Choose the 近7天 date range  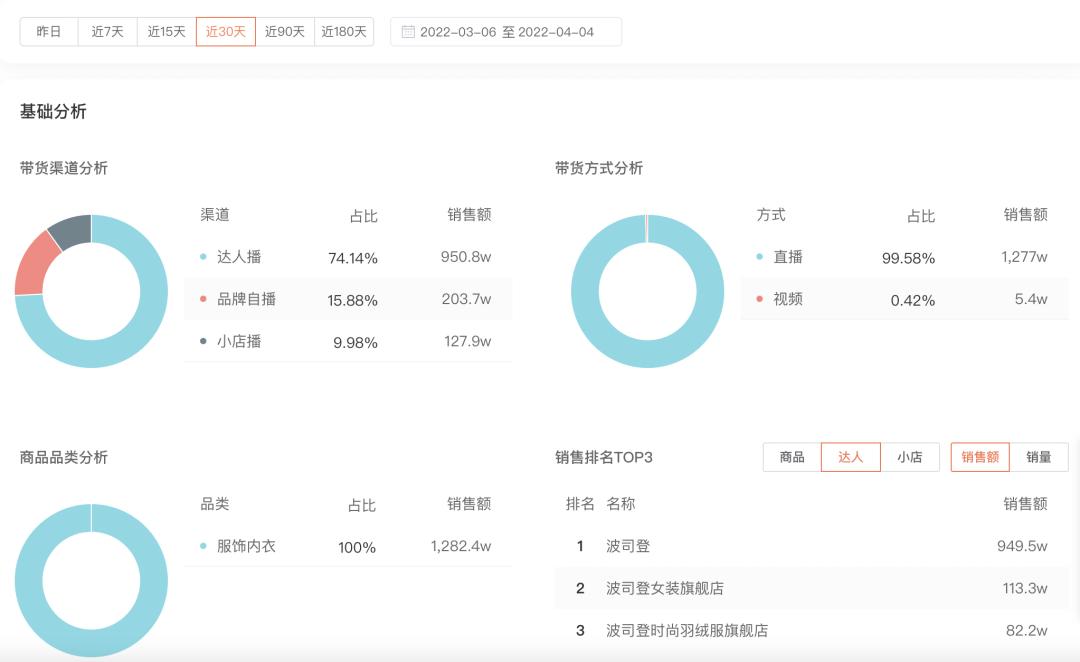[107, 31]
